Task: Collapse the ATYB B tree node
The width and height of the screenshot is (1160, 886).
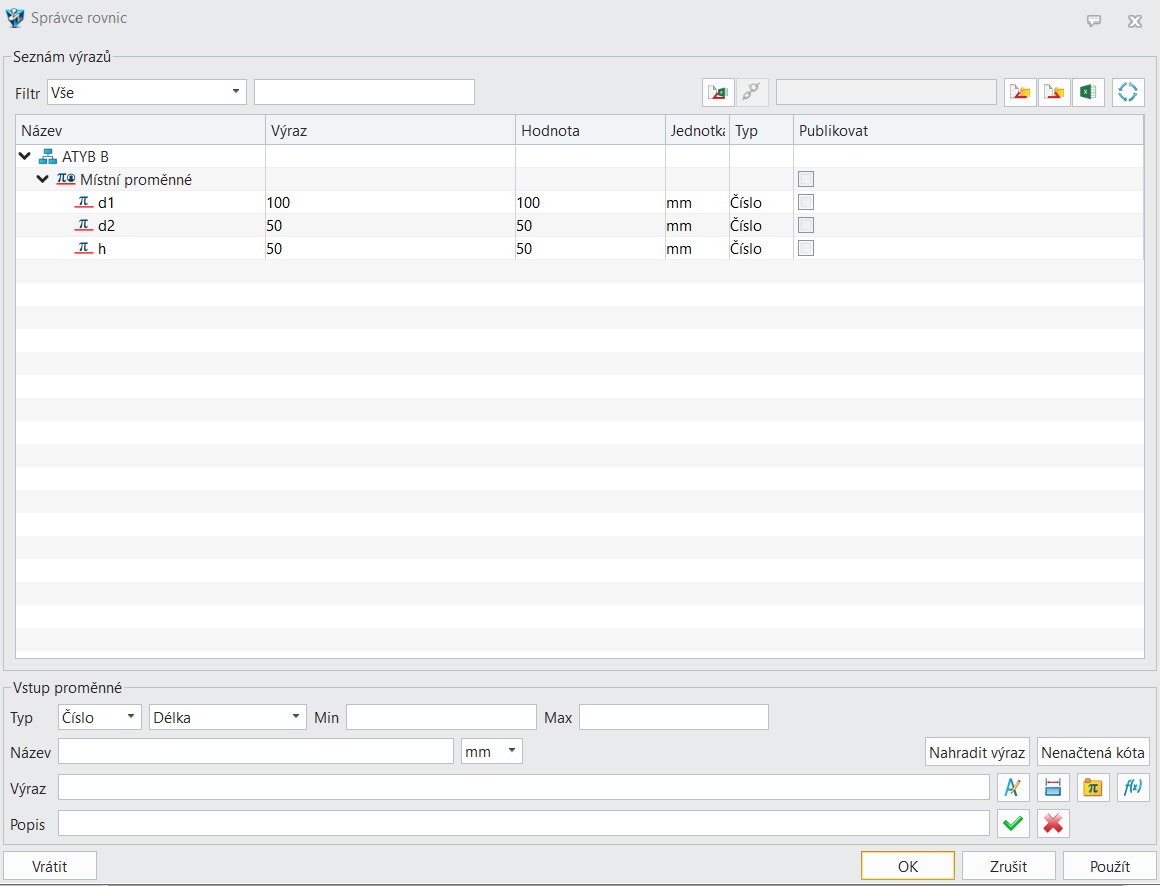Action: pyautogui.click(x=25, y=156)
